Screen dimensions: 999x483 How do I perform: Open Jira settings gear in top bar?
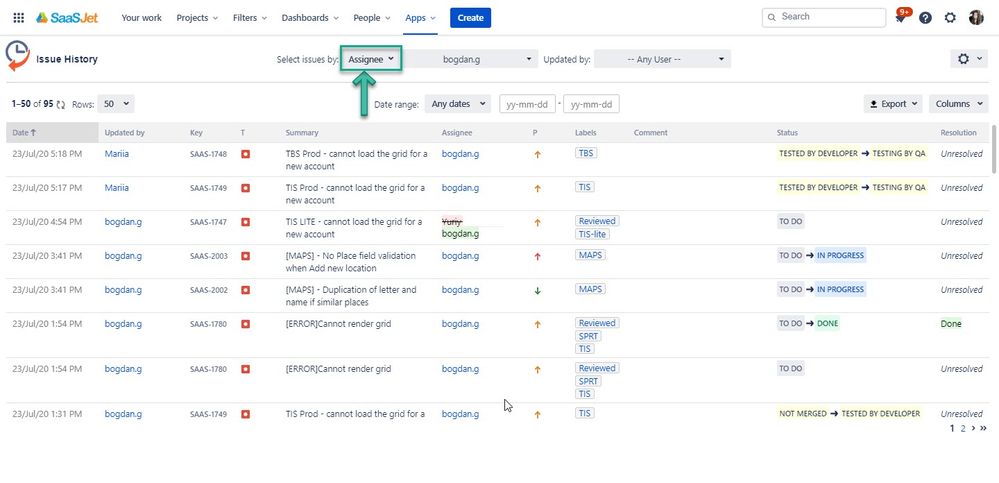(x=950, y=18)
